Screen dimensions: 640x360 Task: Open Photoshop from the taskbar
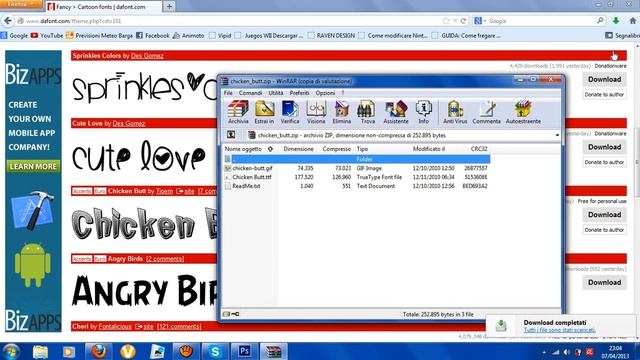tap(244, 351)
